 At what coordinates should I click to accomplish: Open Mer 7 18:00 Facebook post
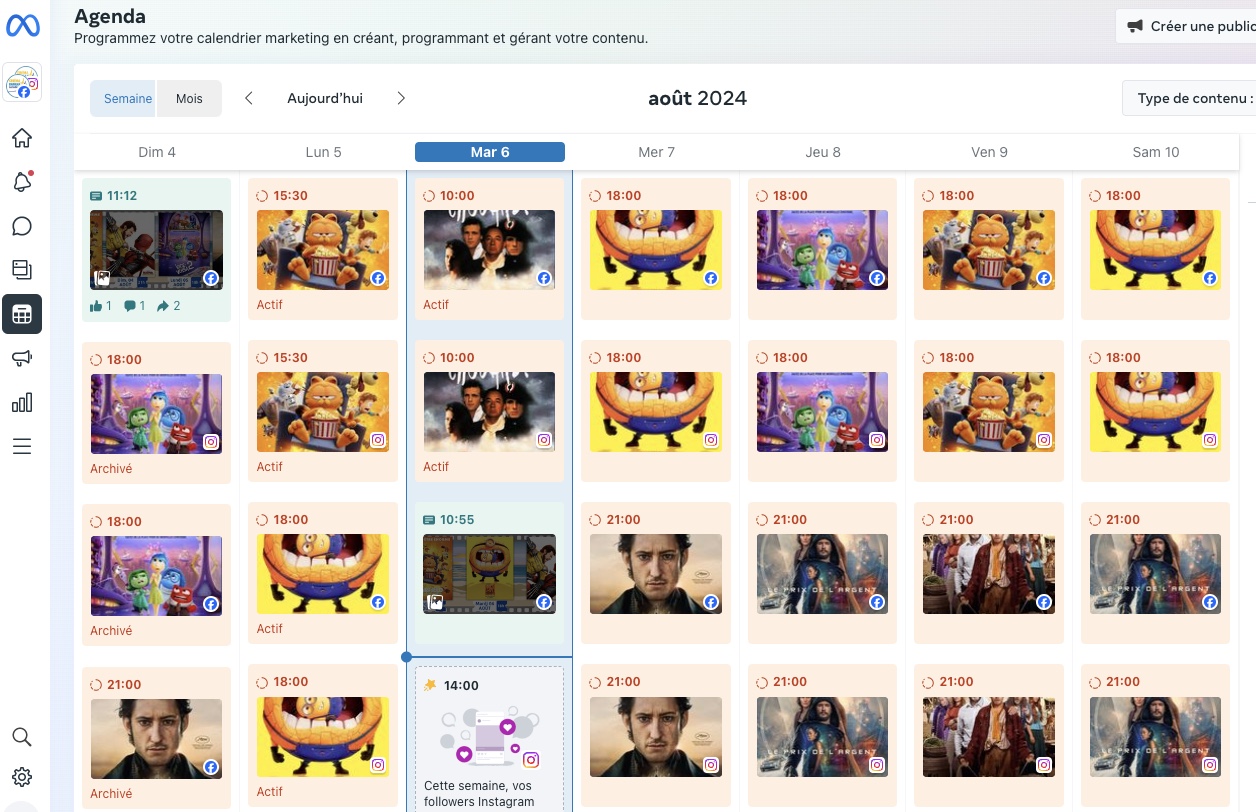656,249
